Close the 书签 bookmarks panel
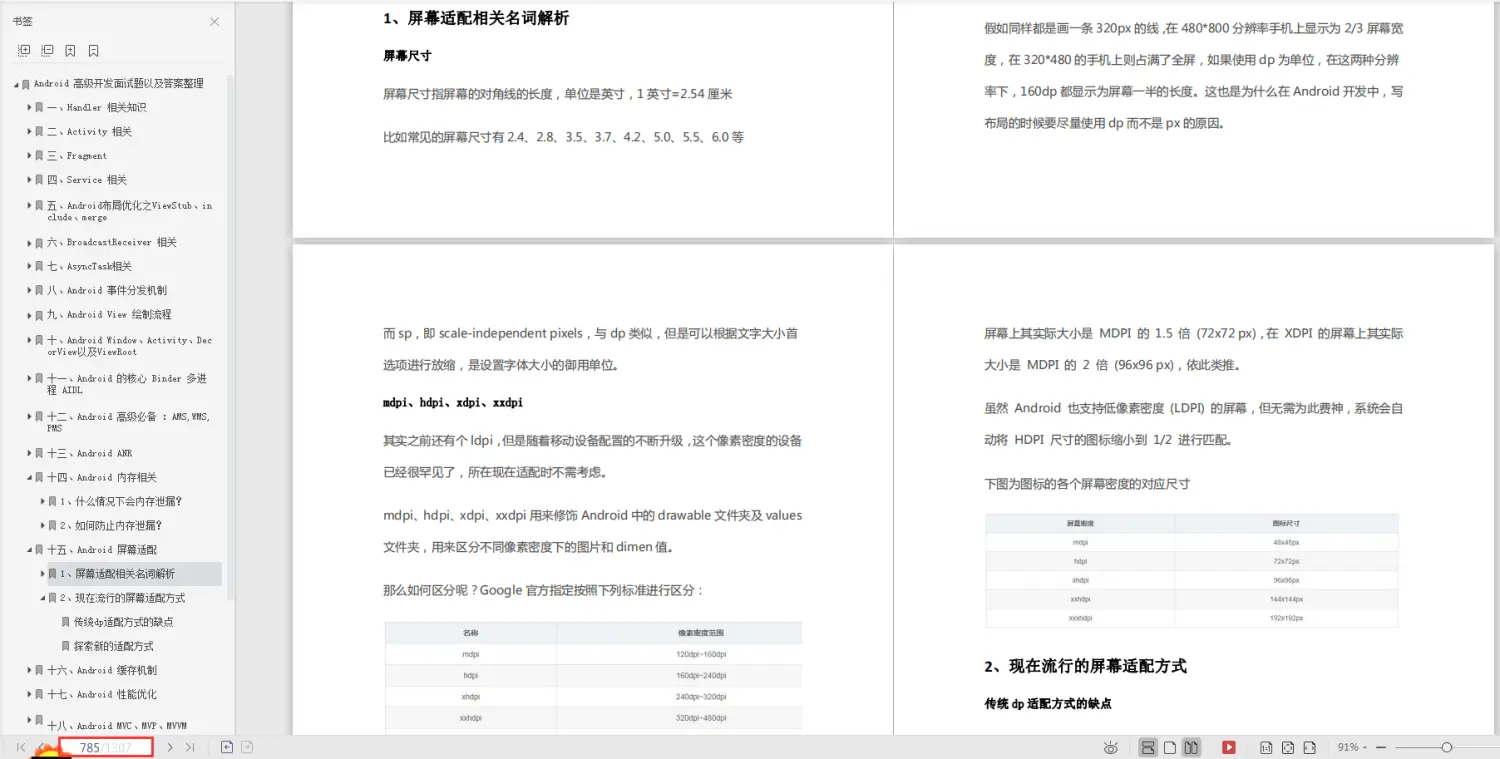This screenshot has height=759, width=1500. [214, 21]
